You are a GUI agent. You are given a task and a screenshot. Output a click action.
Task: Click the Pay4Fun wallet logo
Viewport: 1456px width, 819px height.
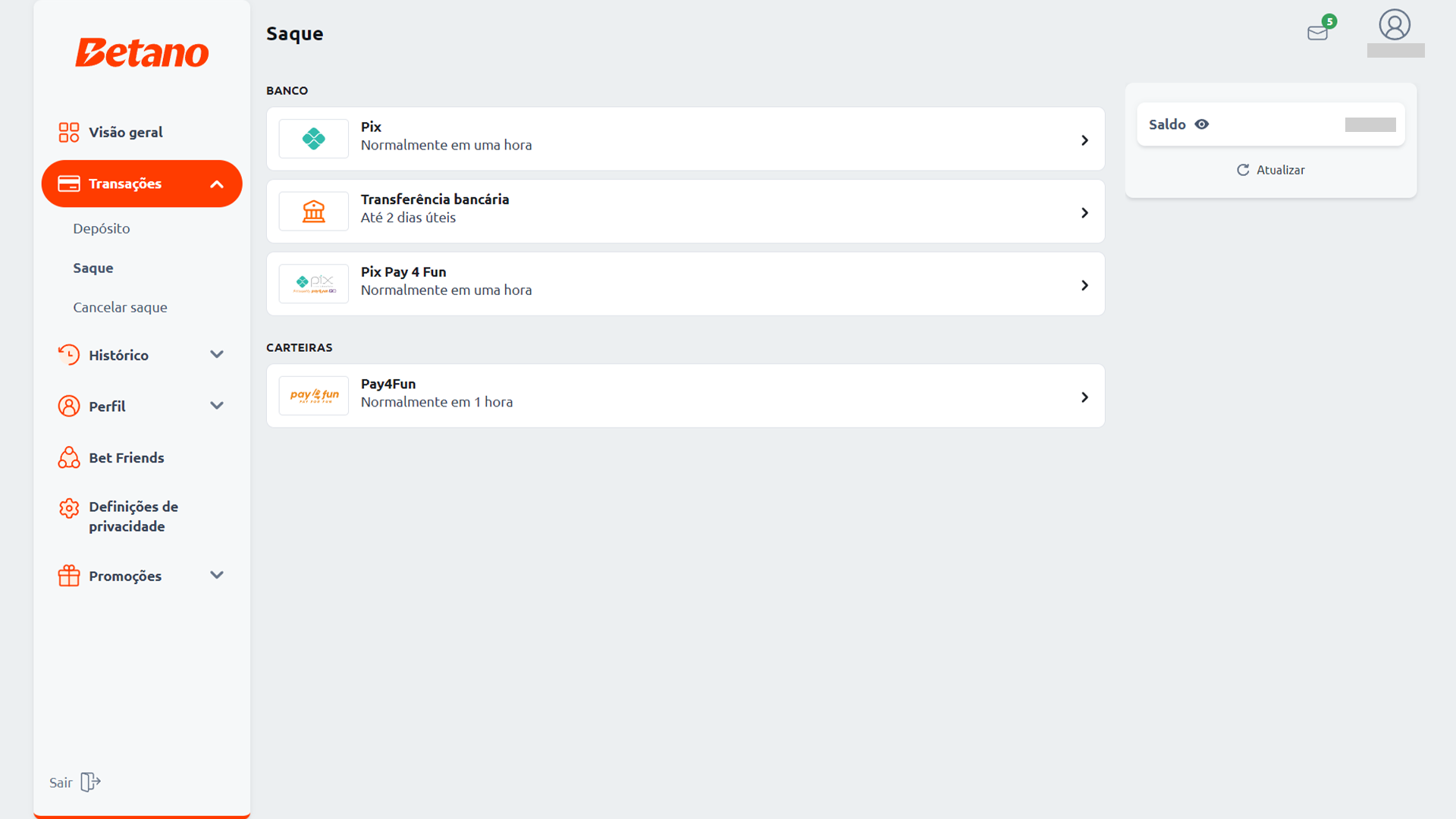(314, 396)
